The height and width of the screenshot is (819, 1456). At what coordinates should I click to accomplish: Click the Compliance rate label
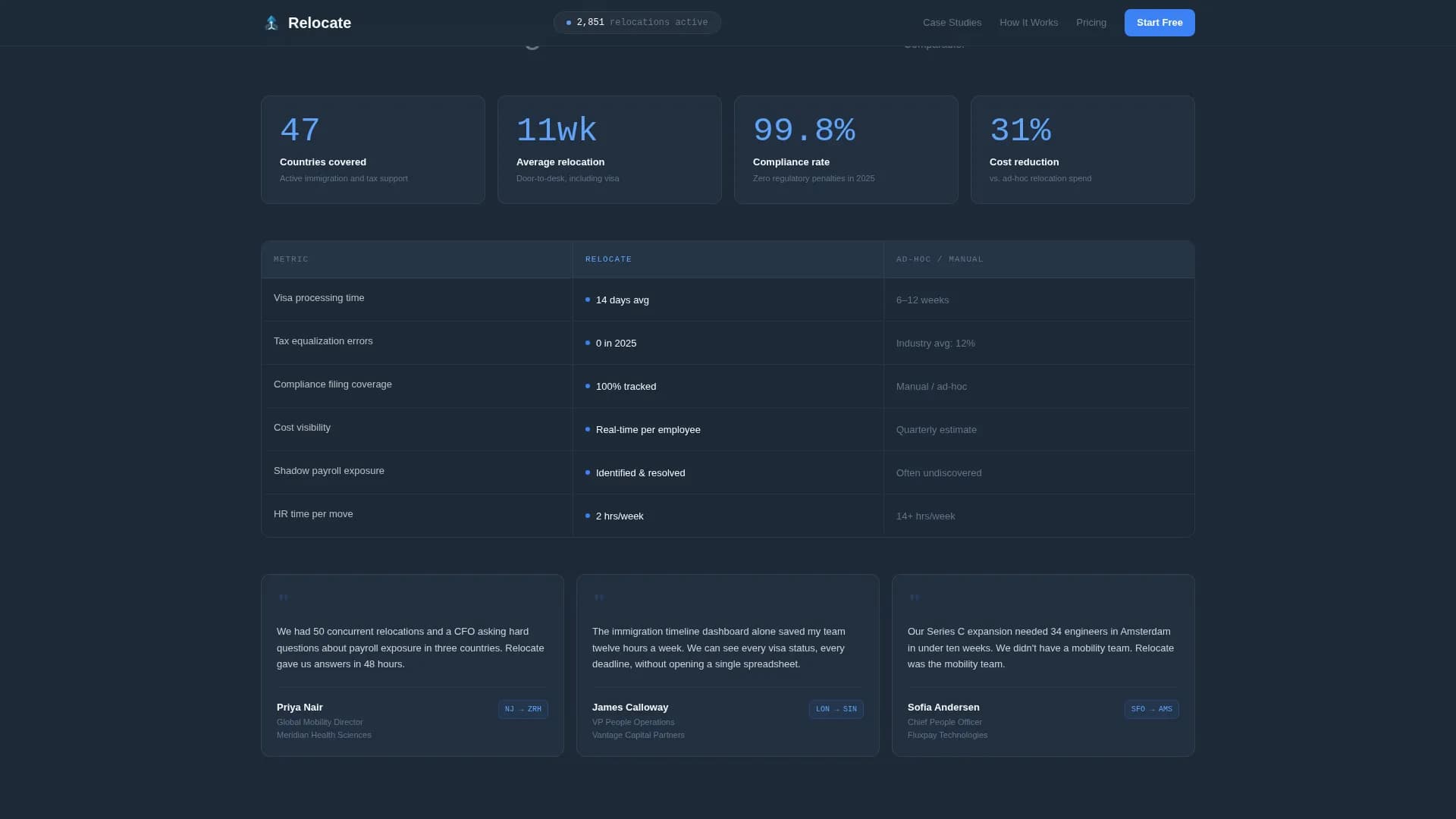click(x=791, y=162)
